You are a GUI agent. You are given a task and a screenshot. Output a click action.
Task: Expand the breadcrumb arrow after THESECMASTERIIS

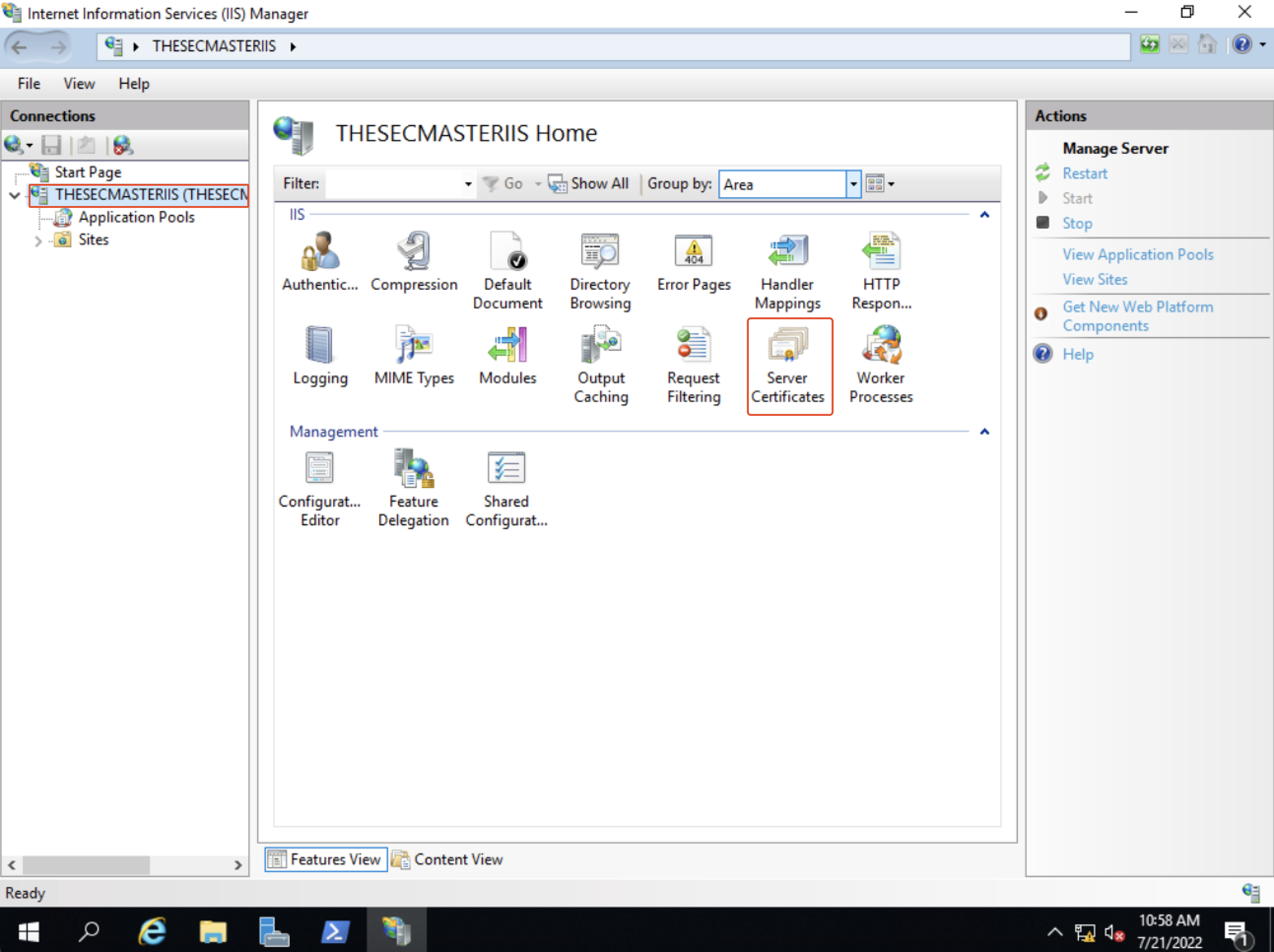(293, 47)
